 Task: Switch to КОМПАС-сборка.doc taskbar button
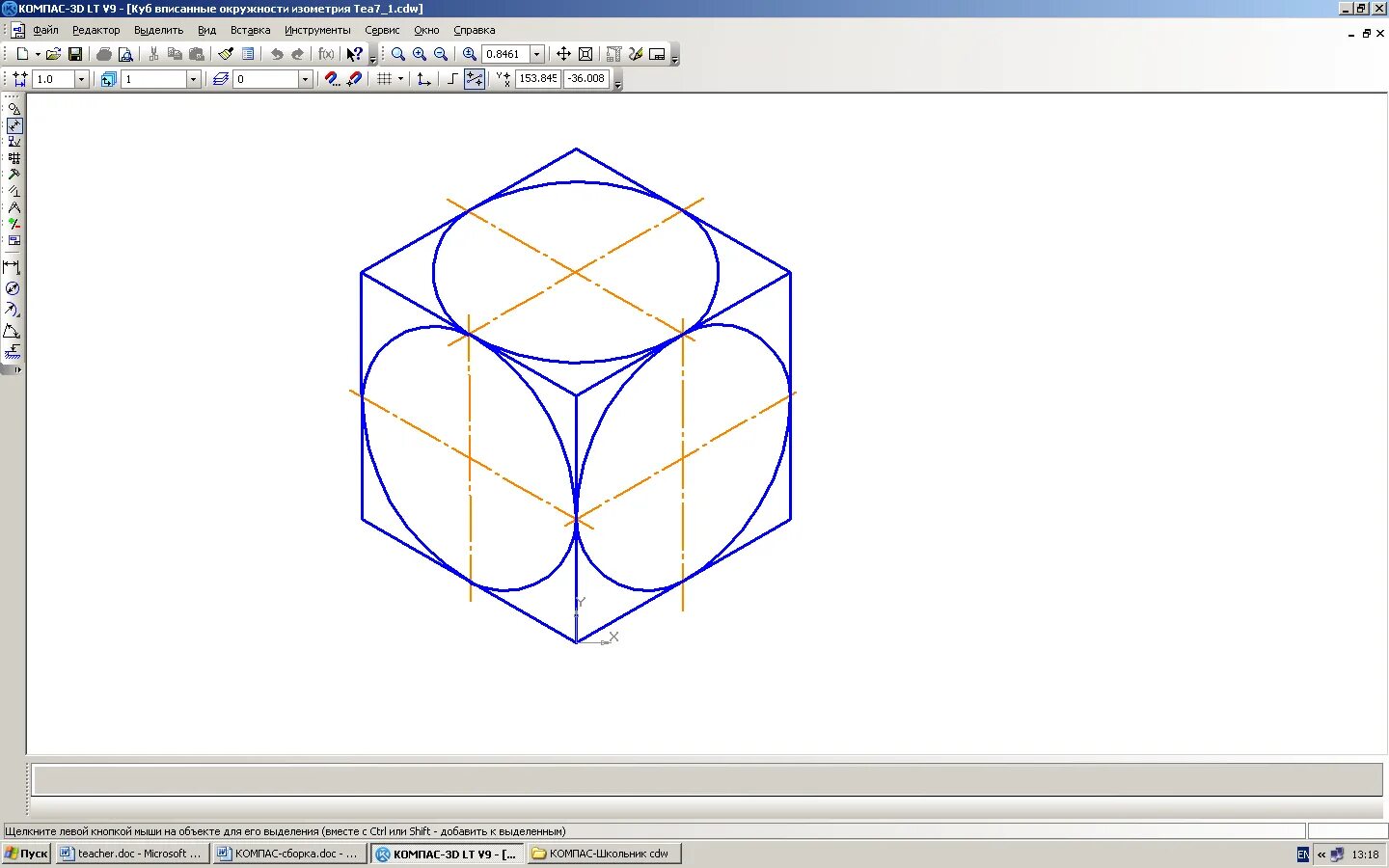point(288,854)
